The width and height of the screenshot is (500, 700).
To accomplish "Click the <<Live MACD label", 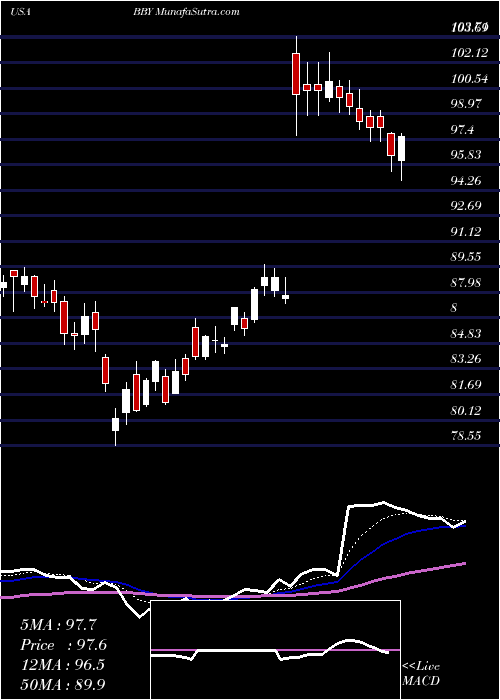I will point(421,673).
